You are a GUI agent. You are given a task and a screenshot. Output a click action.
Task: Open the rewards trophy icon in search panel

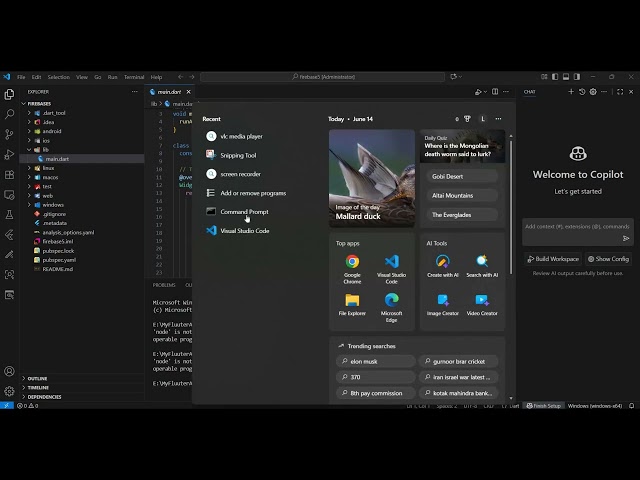coord(467,119)
